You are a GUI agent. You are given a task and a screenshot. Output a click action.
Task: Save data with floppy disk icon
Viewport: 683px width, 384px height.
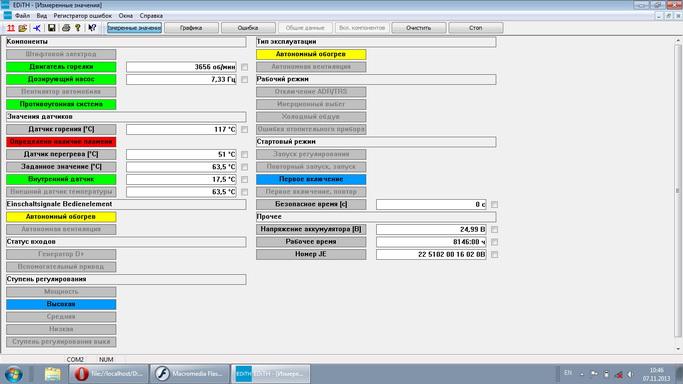(x=51, y=28)
